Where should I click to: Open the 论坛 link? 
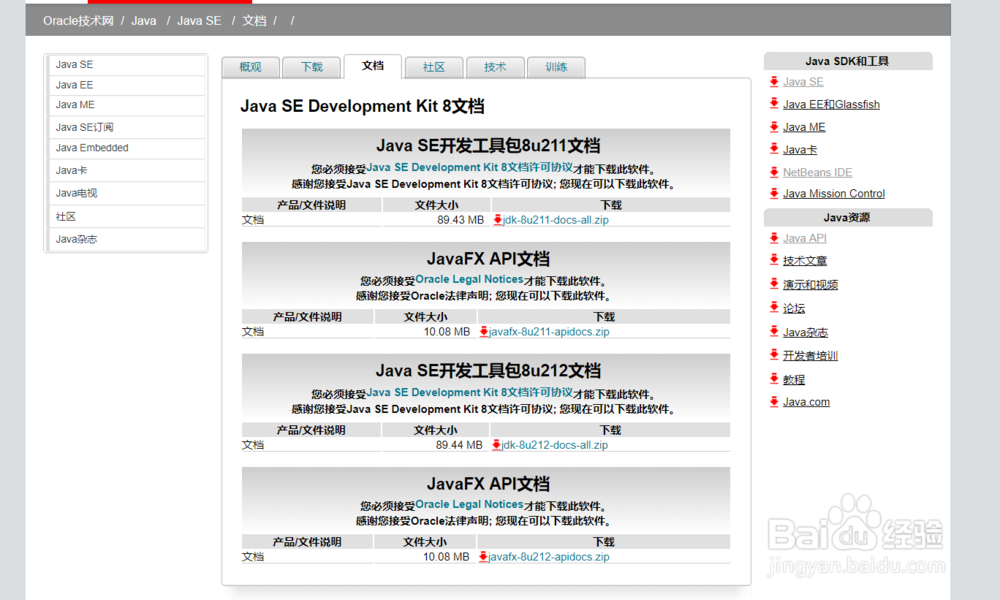point(793,308)
